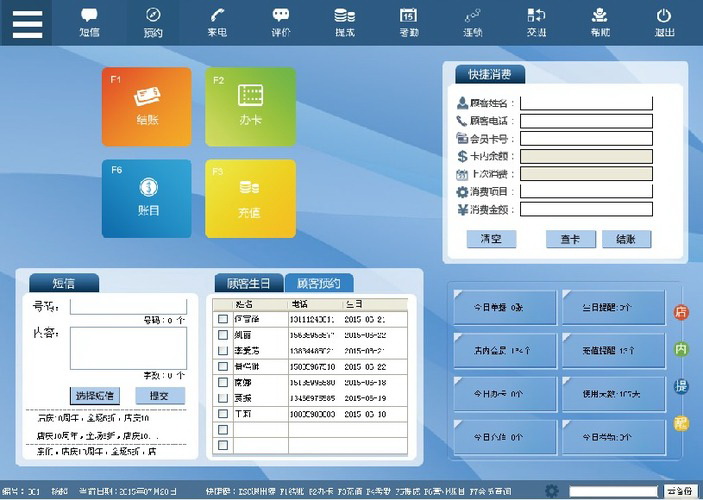Image resolution: width=703 pixels, height=500 pixels.
Task: Open the green F2 办卡 card tile
Action: tap(250, 107)
